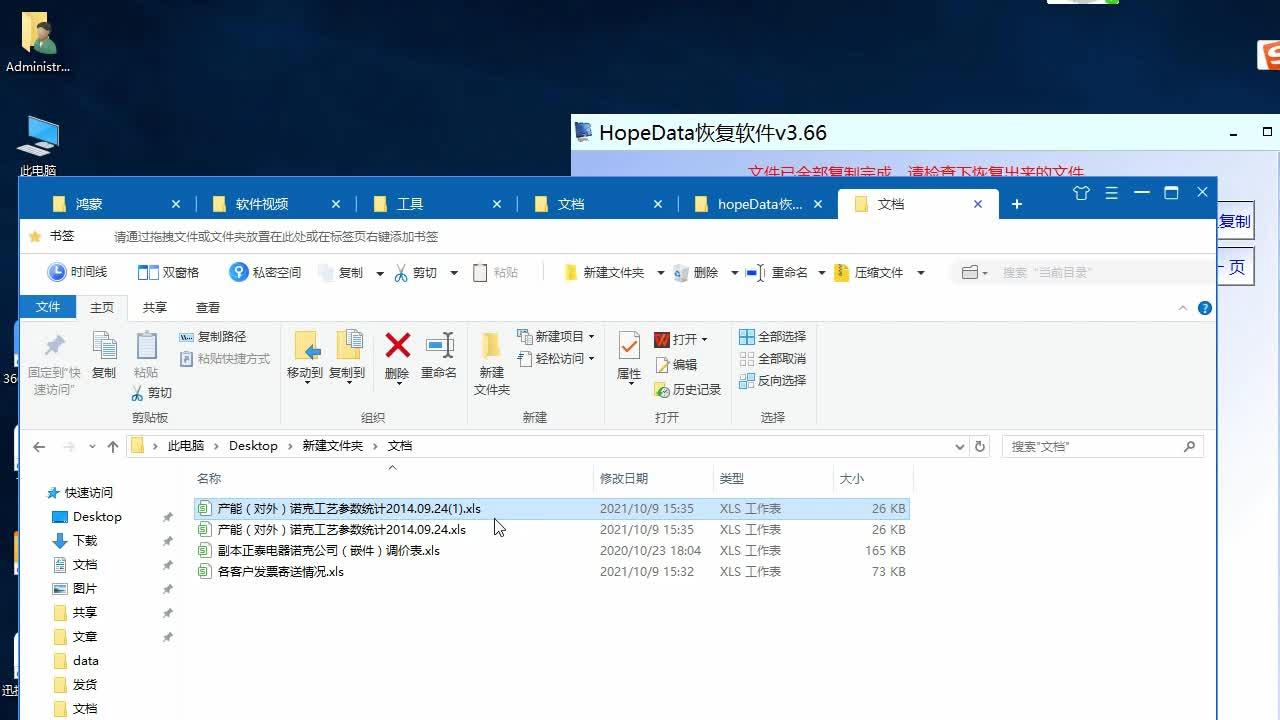1280x720 pixels.
Task: Open address bar history dropdown arrow
Action: point(960,446)
